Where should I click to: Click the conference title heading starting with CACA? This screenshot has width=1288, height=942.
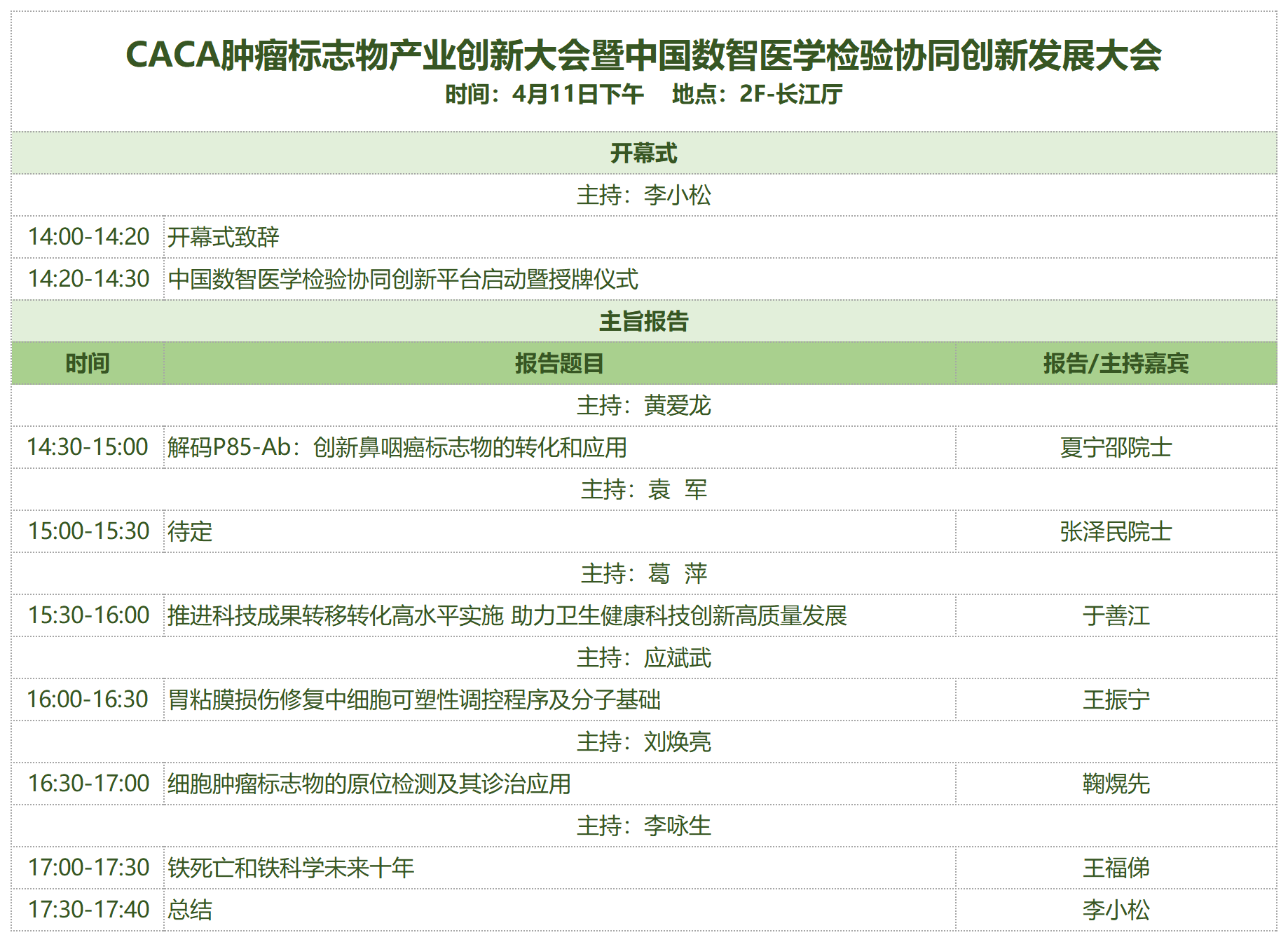pyautogui.click(x=643, y=55)
